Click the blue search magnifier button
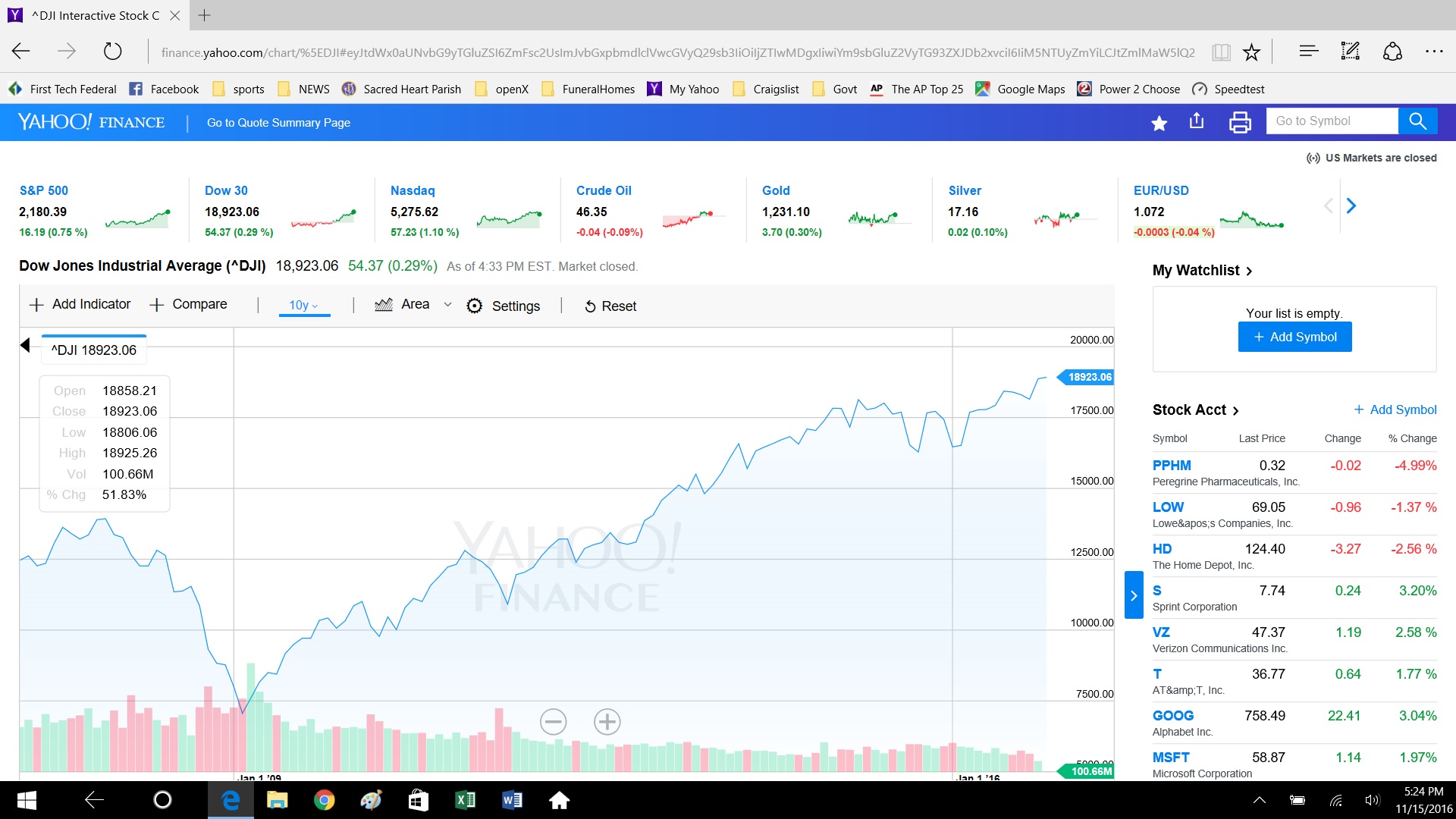1456x819 pixels. [x=1417, y=121]
